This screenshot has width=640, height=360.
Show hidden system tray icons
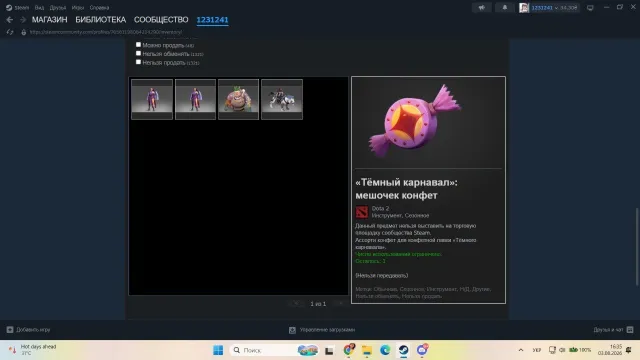point(521,350)
